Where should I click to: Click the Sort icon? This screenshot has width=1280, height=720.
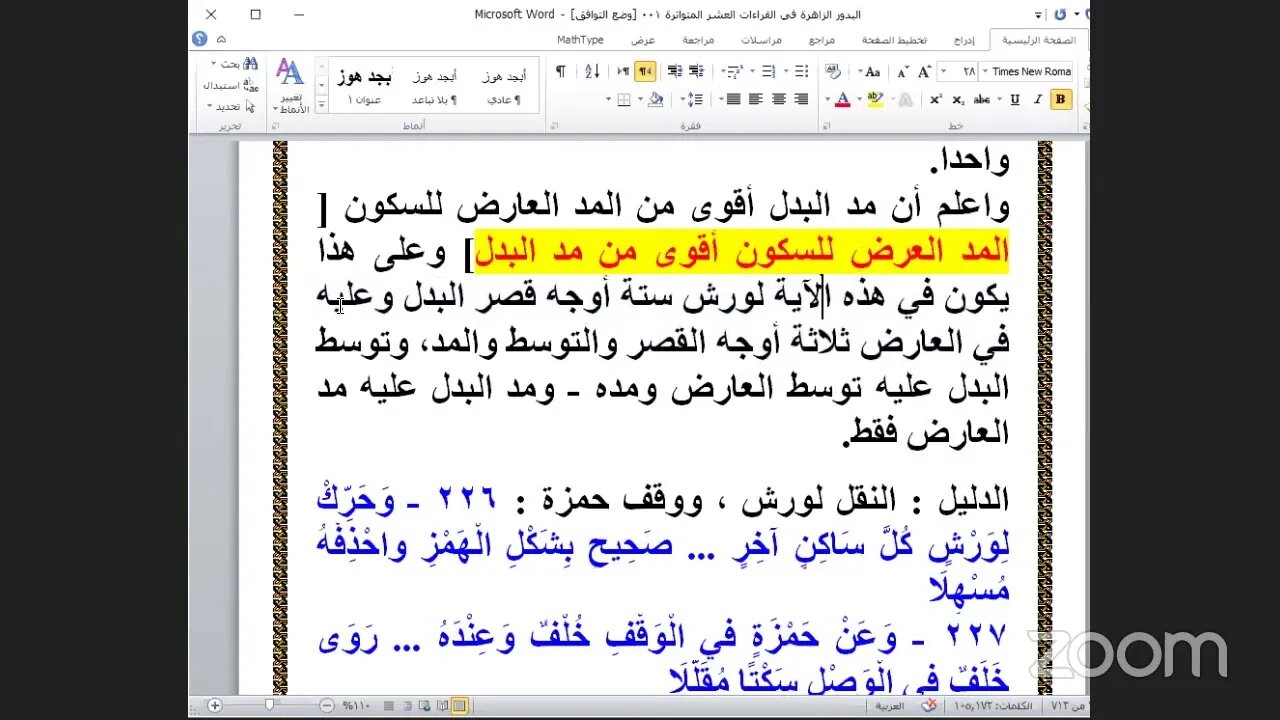pos(592,71)
